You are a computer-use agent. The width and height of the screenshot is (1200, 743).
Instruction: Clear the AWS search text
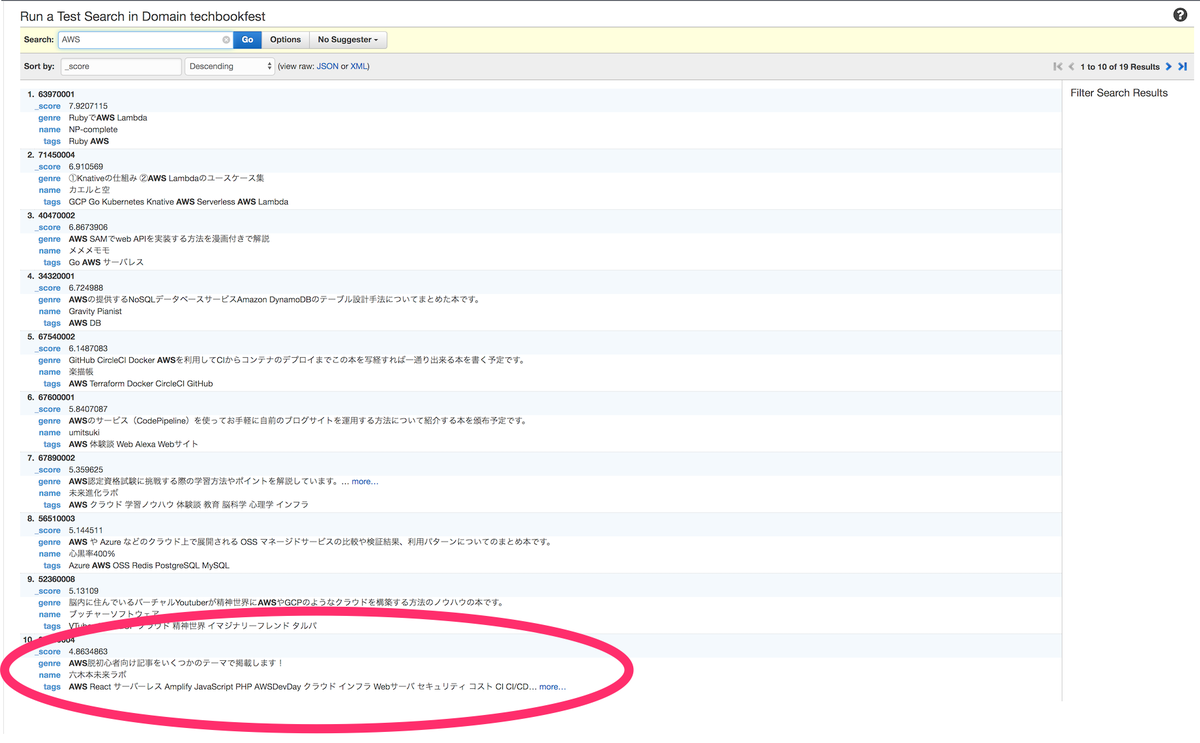click(x=226, y=40)
